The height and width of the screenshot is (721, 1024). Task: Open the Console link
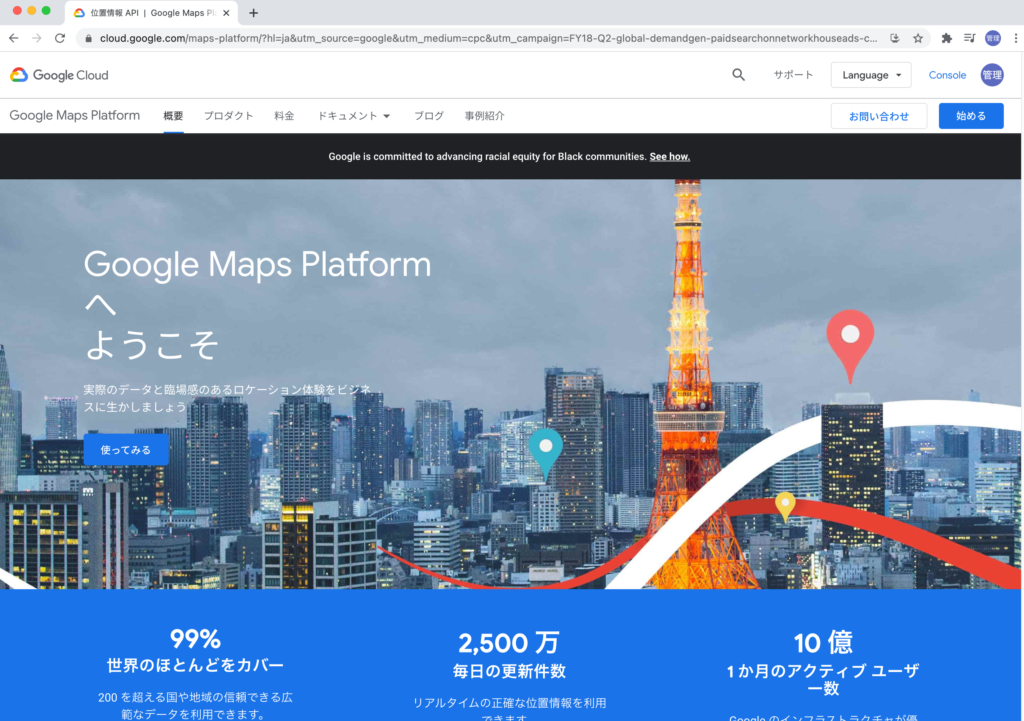[x=947, y=75]
